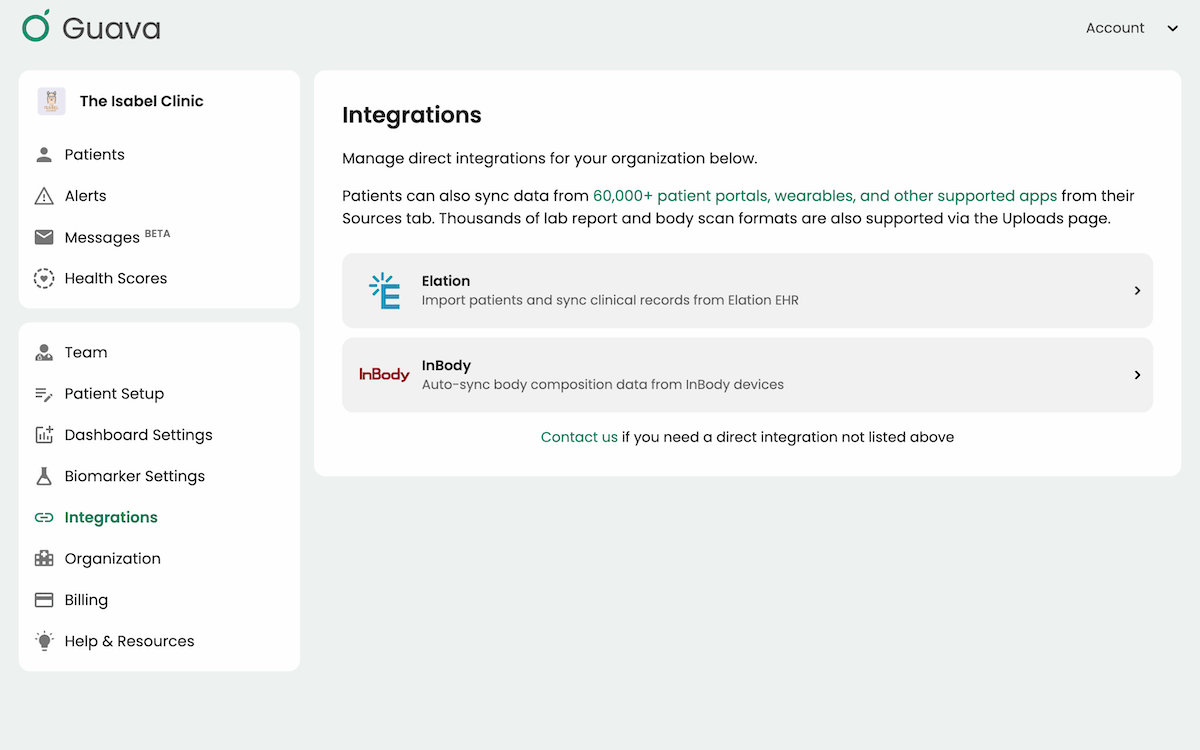Open Help & Resources via its lightbulb icon

pos(44,640)
